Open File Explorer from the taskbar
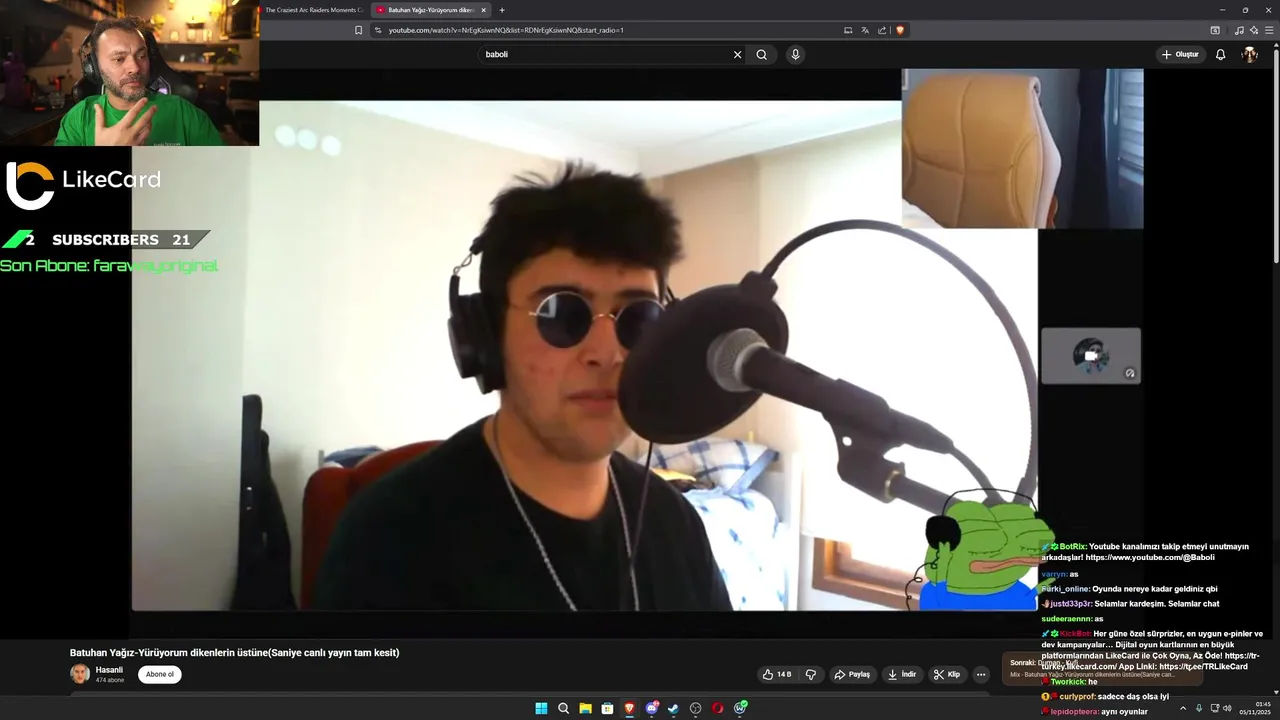This screenshot has width=1280, height=720. (585, 708)
